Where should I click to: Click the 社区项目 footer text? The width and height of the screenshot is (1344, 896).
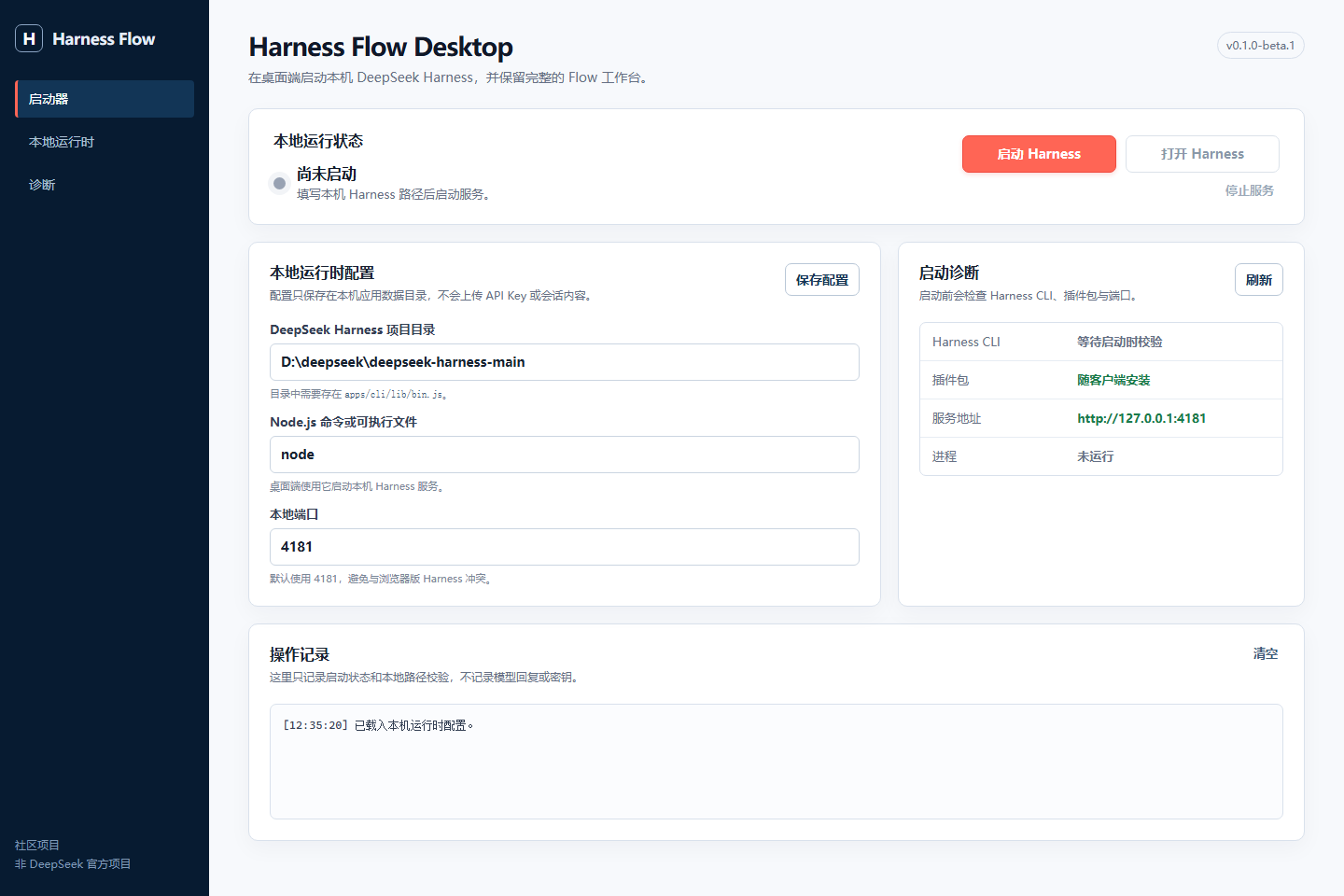(x=37, y=845)
